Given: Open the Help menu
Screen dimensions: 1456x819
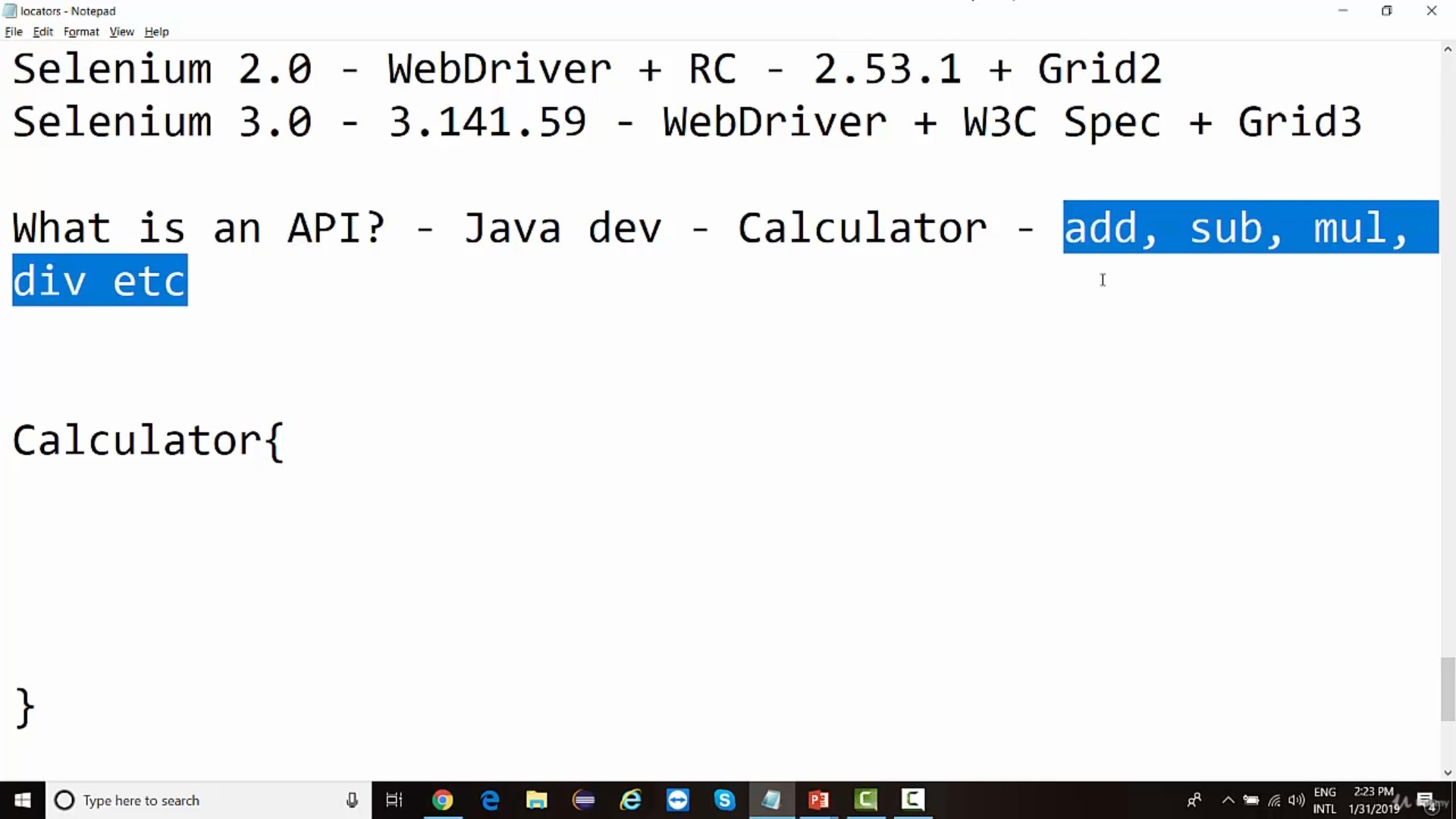Looking at the screenshot, I should click(x=156, y=31).
